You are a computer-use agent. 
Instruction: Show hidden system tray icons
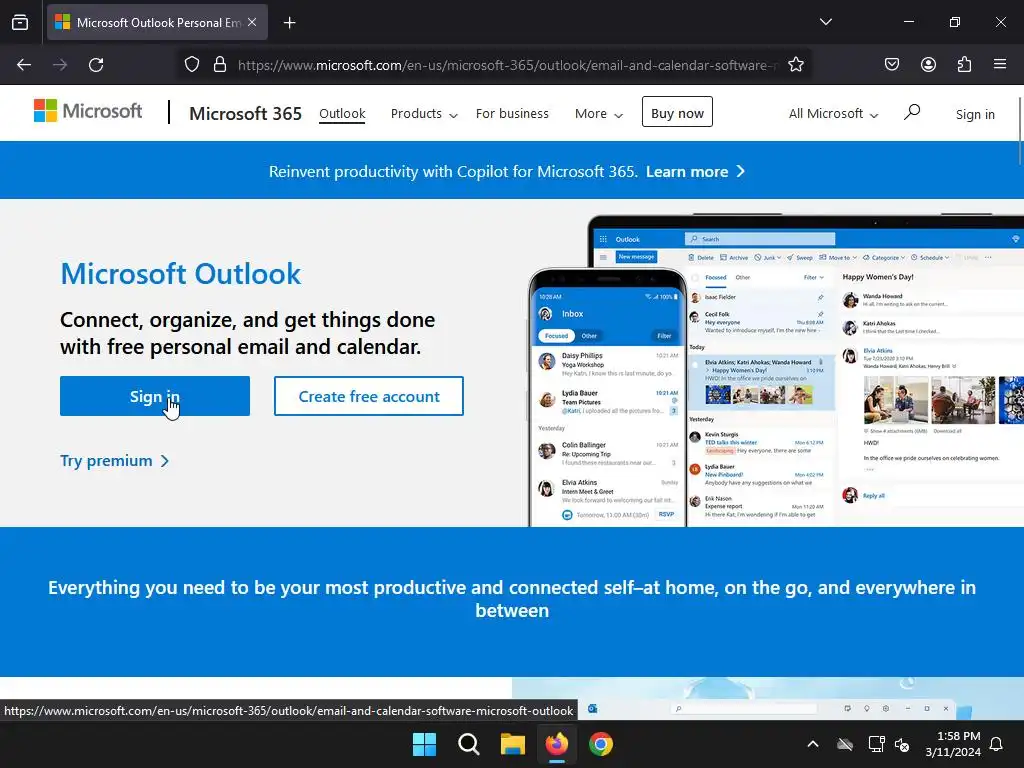[813, 744]
